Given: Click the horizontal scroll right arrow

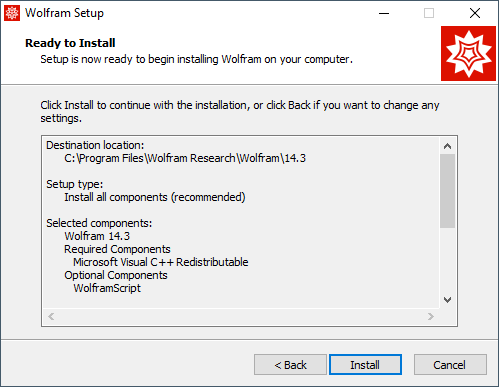Looking at the screenshot, I should (431, 316).
